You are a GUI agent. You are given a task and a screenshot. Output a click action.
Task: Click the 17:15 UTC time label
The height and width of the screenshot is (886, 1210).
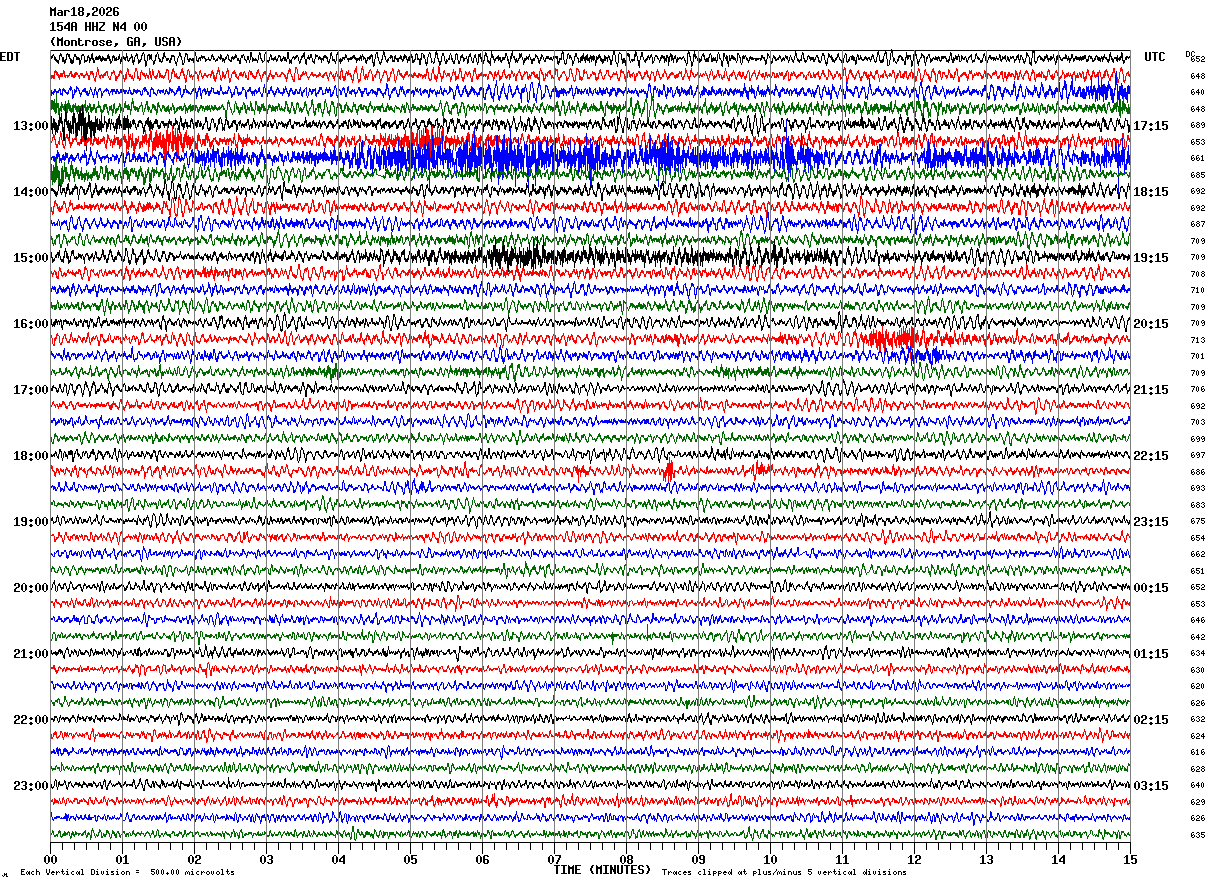(x=1150, y=126)
